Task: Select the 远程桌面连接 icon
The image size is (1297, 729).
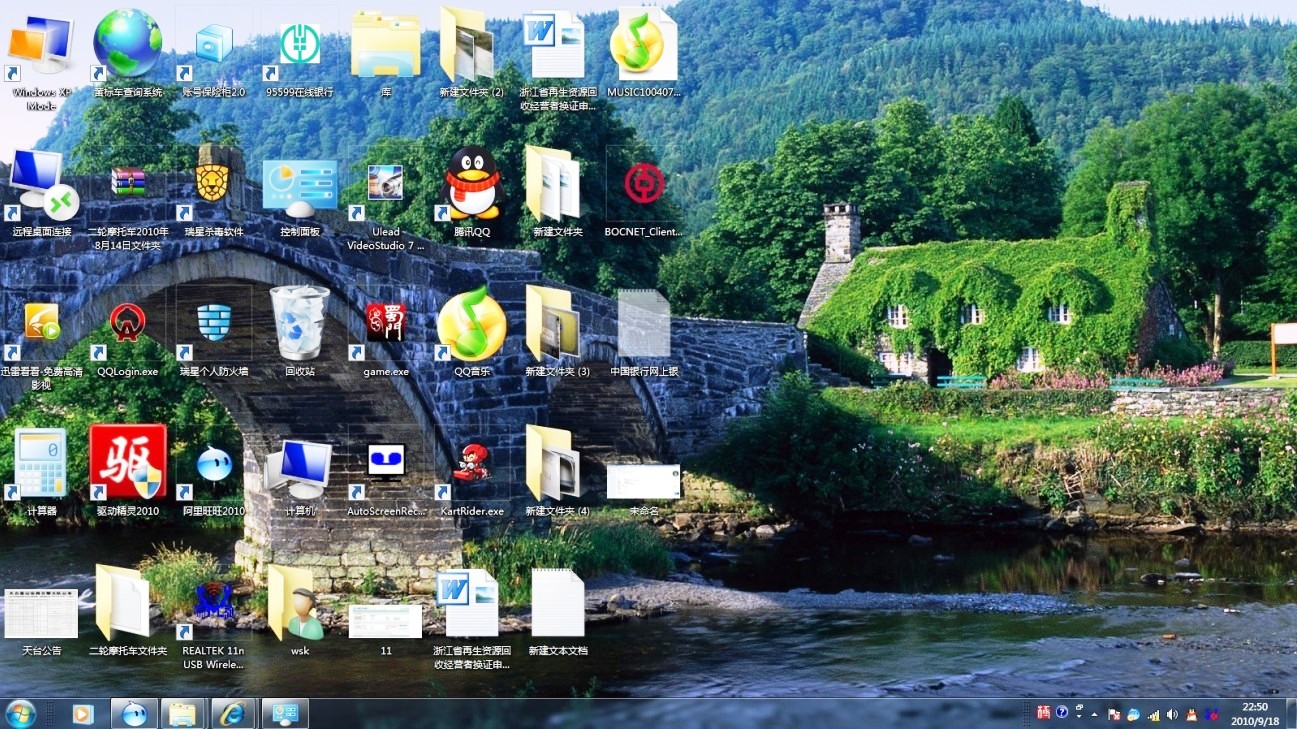Action: click(x=41, y=185)
